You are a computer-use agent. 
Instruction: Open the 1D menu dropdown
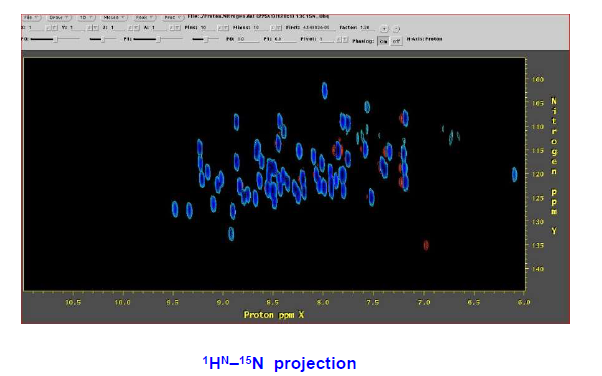tap(86, 18)
